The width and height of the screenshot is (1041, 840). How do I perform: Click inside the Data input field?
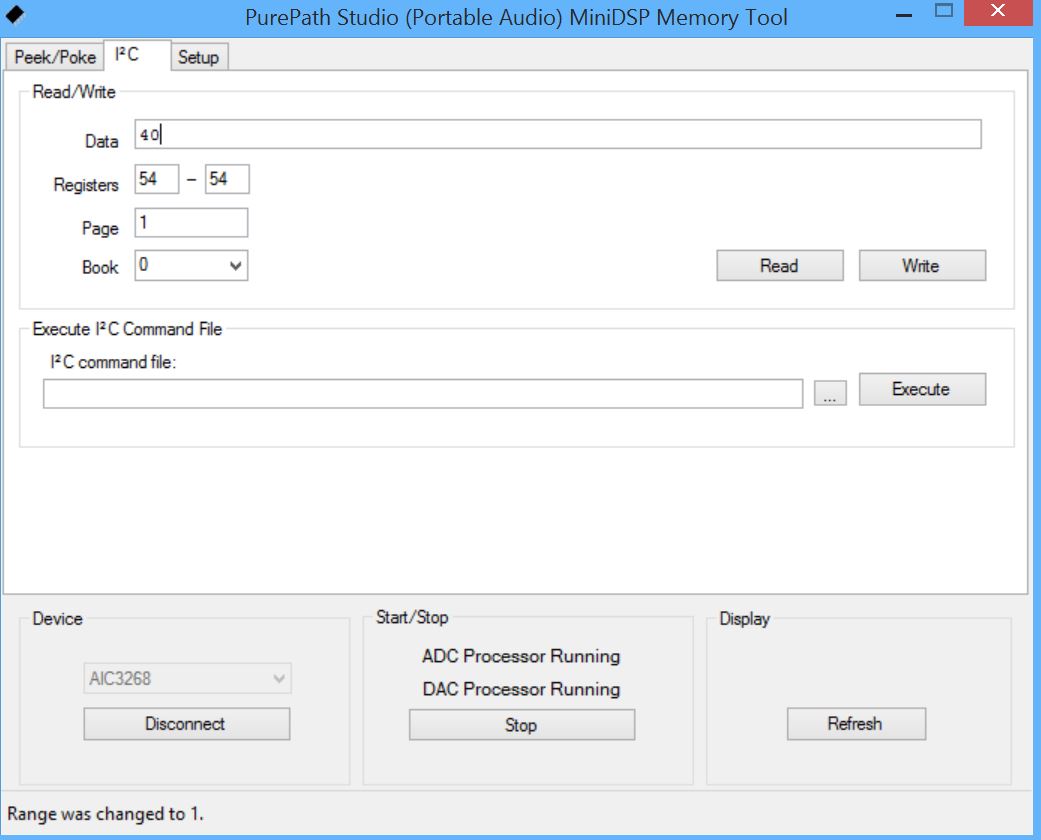coord(400,134)
